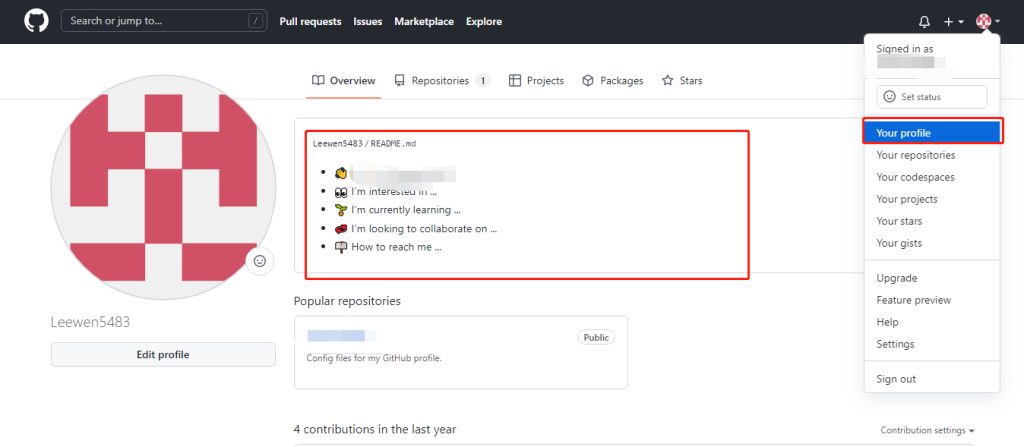Select the Overview tab

pyautogui.click(x=344, y=80)
